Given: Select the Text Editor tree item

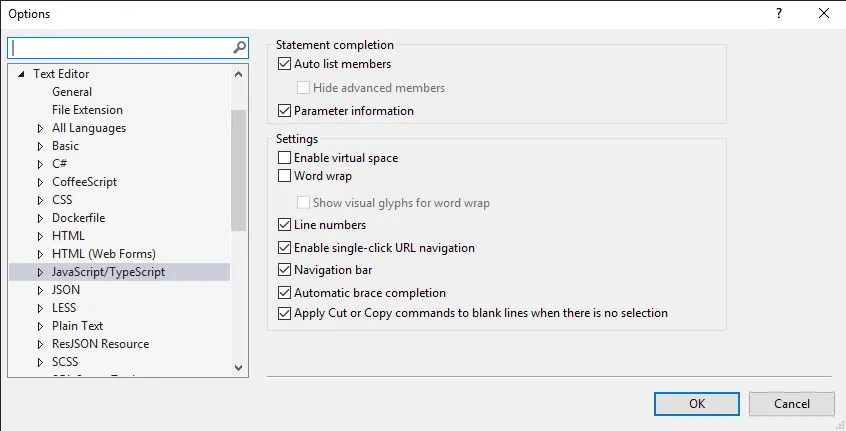Looking at the screenshot, I should (61, 73).
